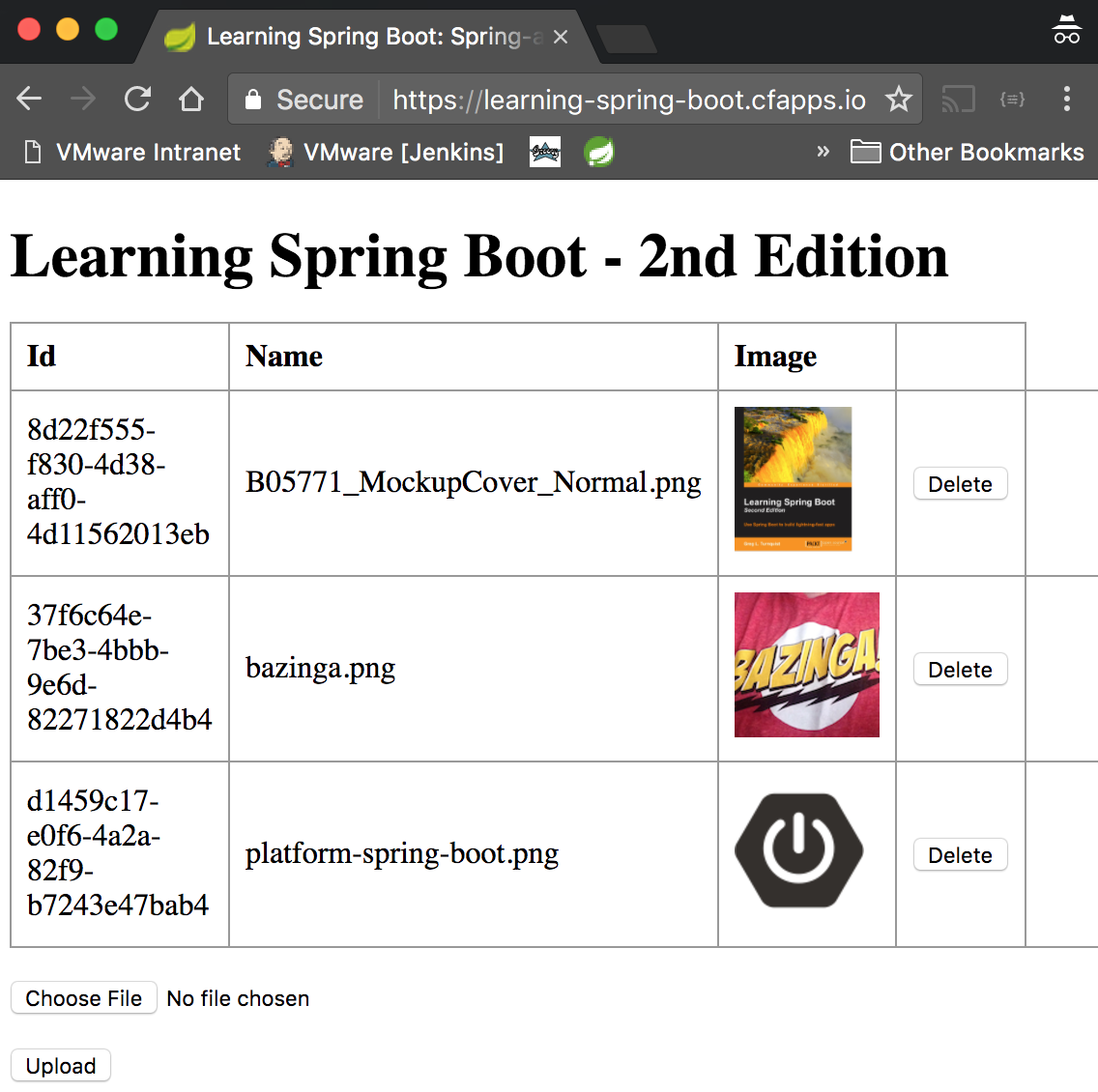The width and height of the screenshot is (1098, 1092).
Task: Click the yellow minimize window button
Action: [68, 29]
